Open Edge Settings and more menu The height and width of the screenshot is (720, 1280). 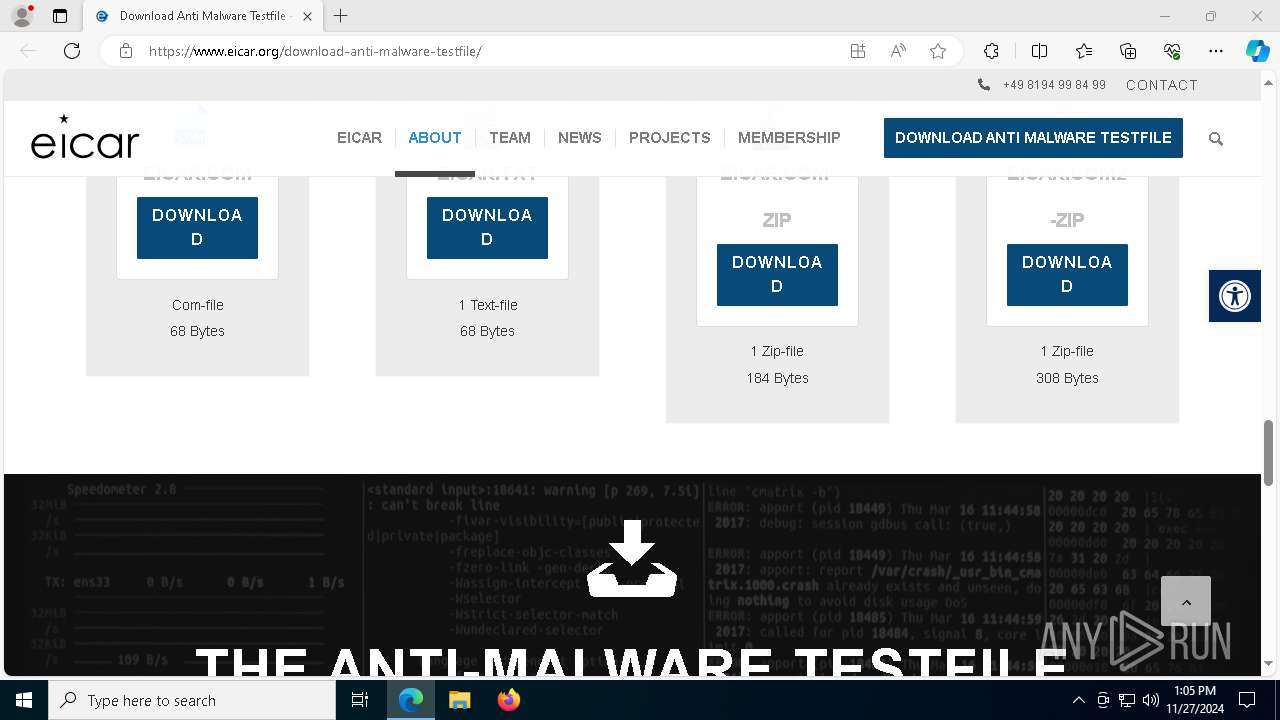click(x=1216, y=51)
